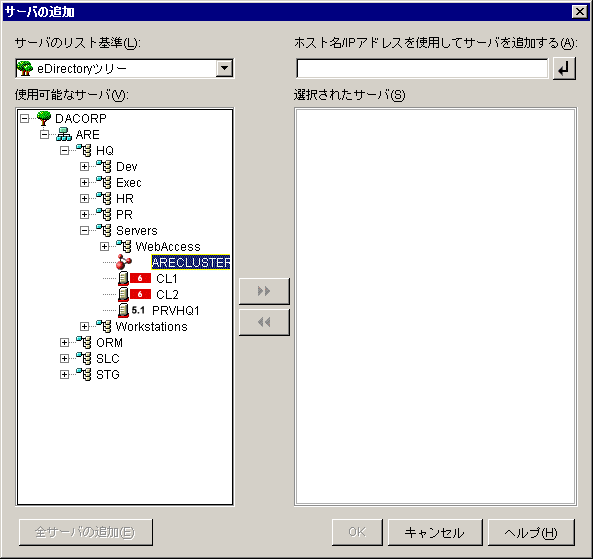Click the CL1 server icon
This screenshot has height=559, width=593.
(123, 278)
